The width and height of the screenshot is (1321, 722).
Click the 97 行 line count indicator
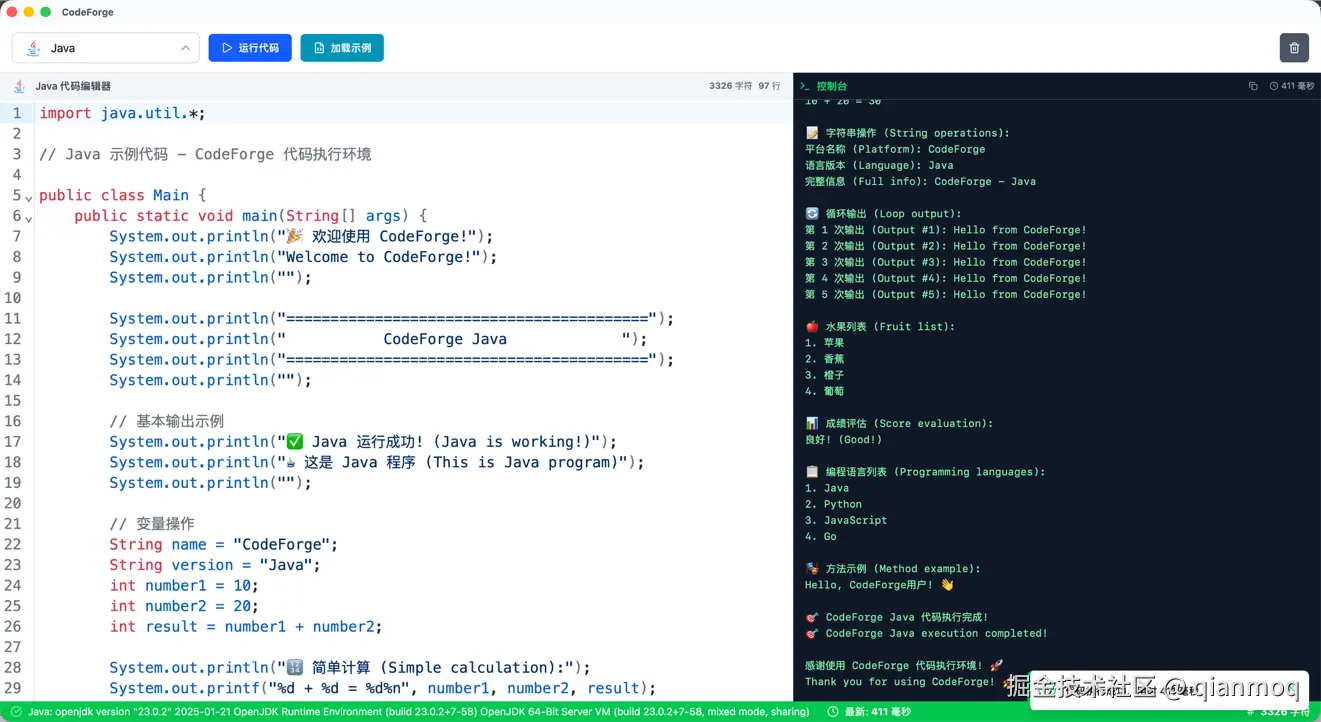pos(770,86)
